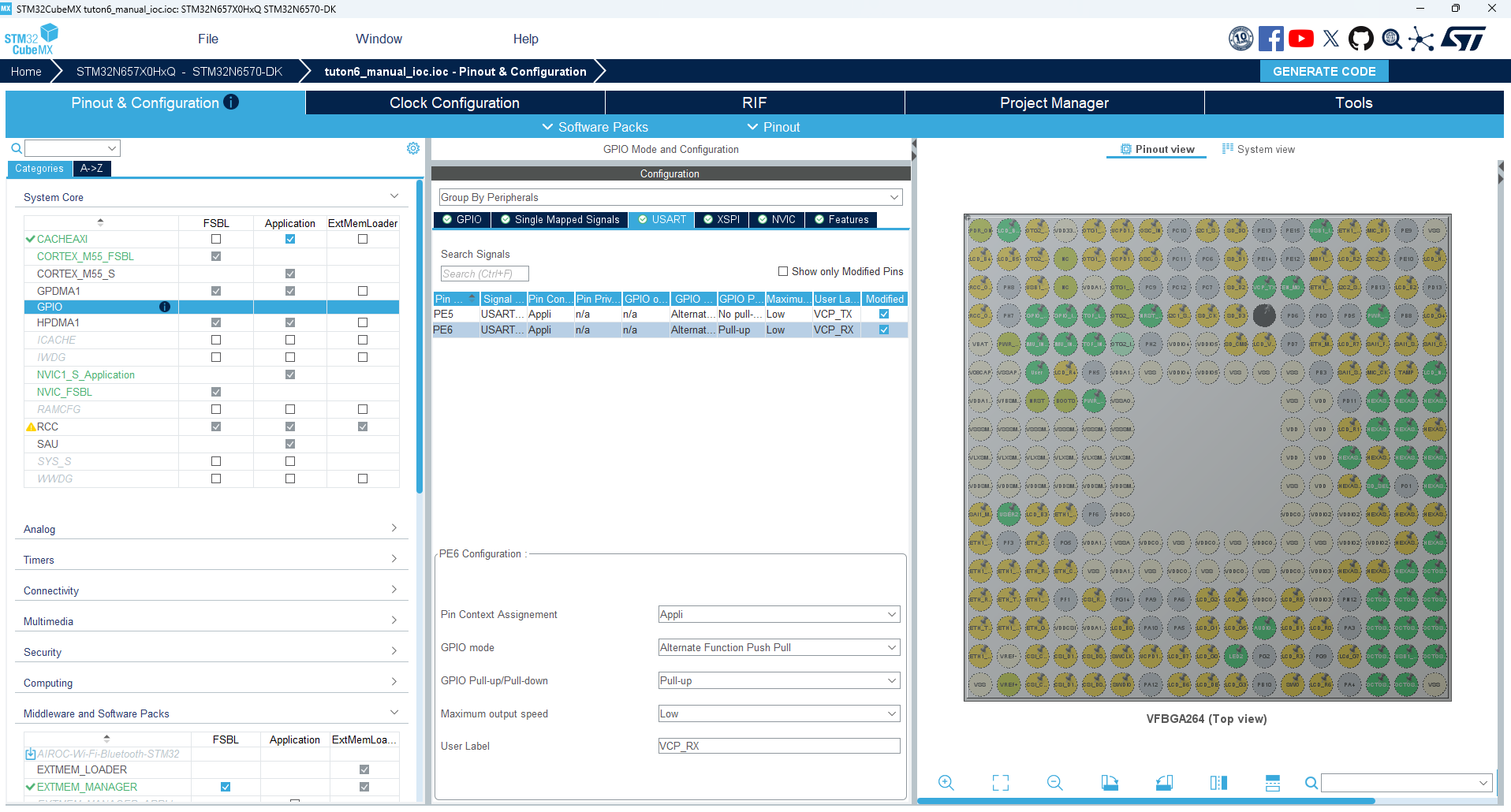Open the X (Twitter) social icon
Screen dimensions: 1511x812
(1331, 39)
